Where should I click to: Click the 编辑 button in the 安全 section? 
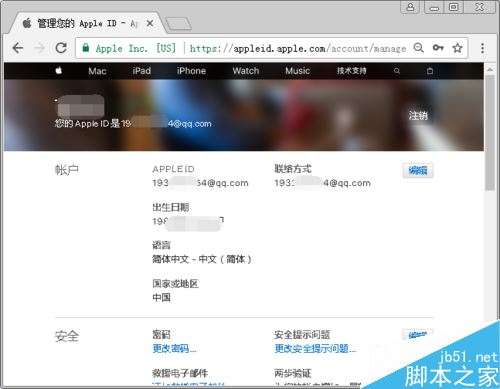[x=418, y=335]
